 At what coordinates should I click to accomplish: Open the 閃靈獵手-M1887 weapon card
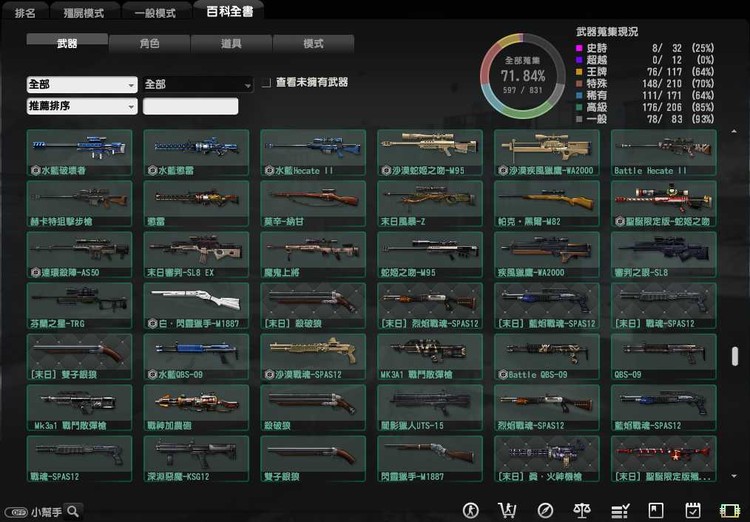pyautogui.click(x=430, y=458)
